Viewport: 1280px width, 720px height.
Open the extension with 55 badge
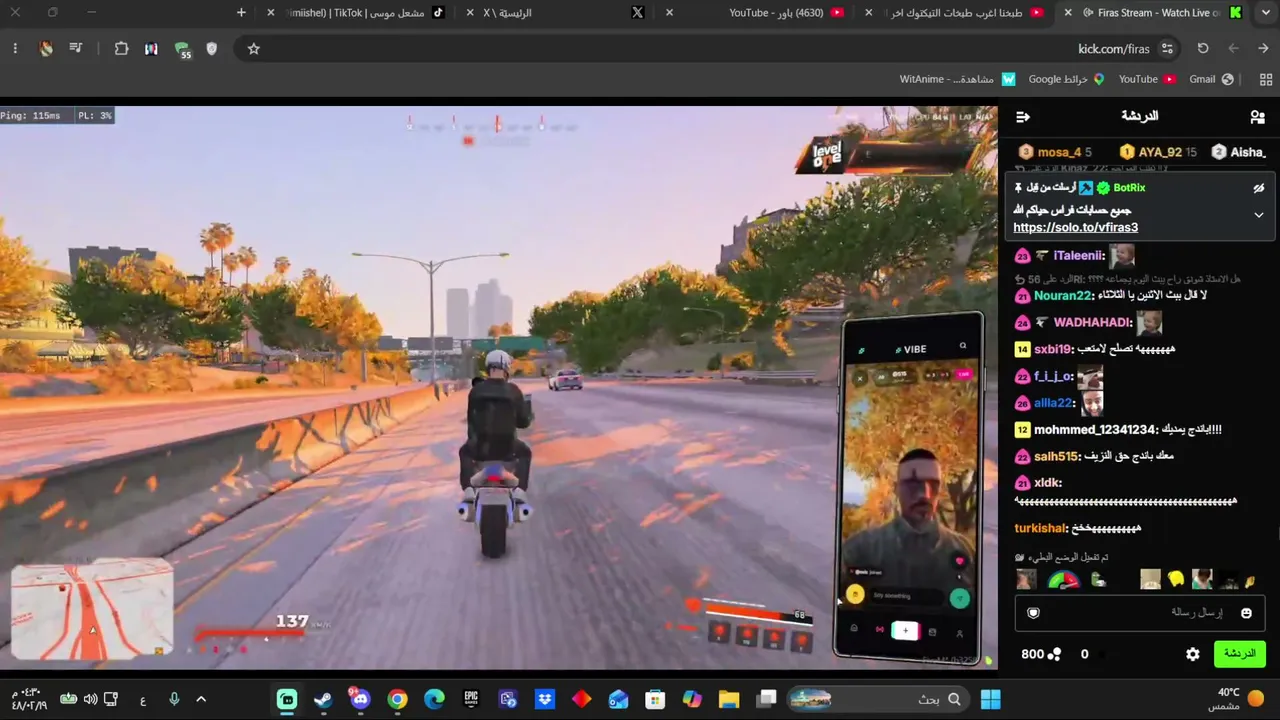[182, 50]
